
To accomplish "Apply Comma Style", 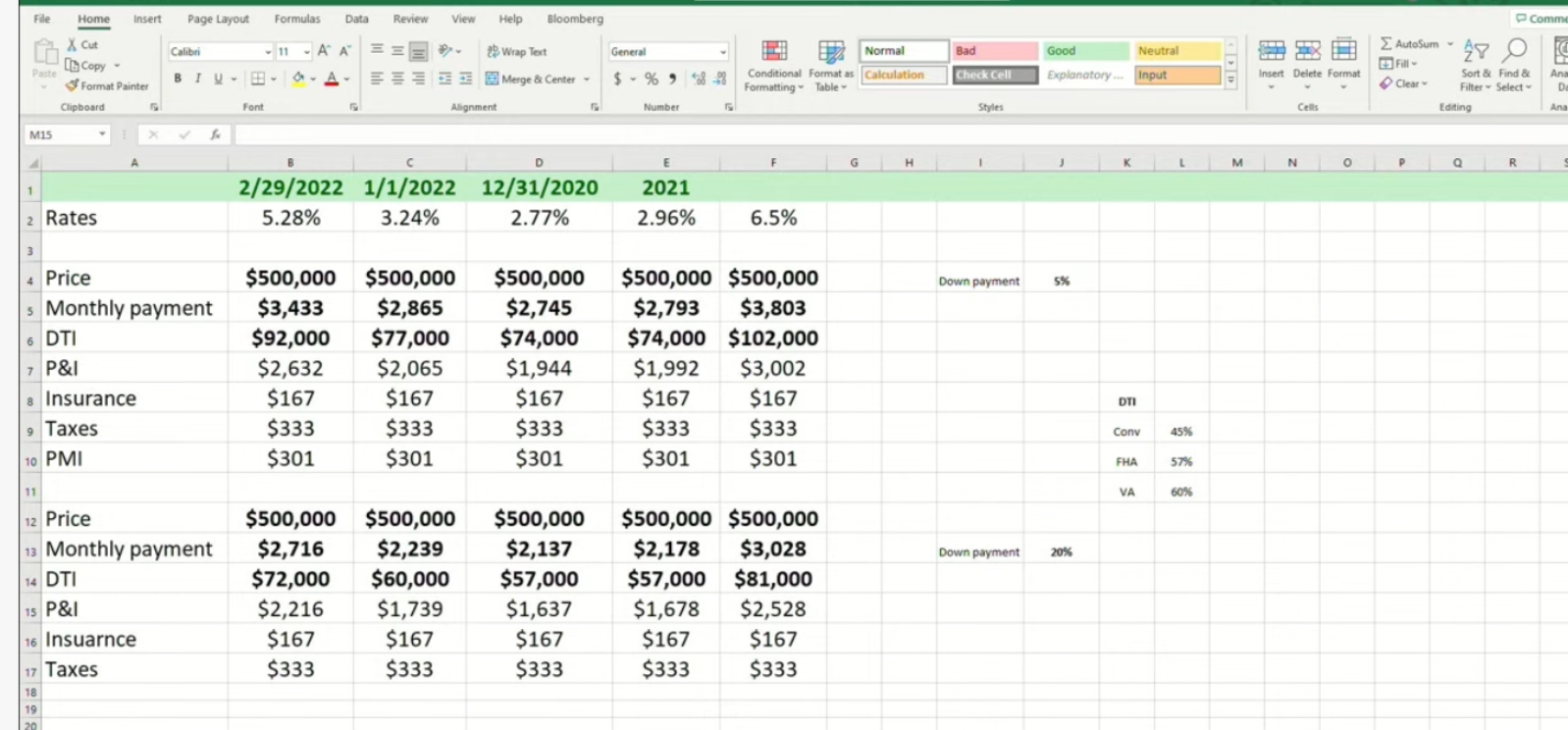I will click(x=673, y=78).
